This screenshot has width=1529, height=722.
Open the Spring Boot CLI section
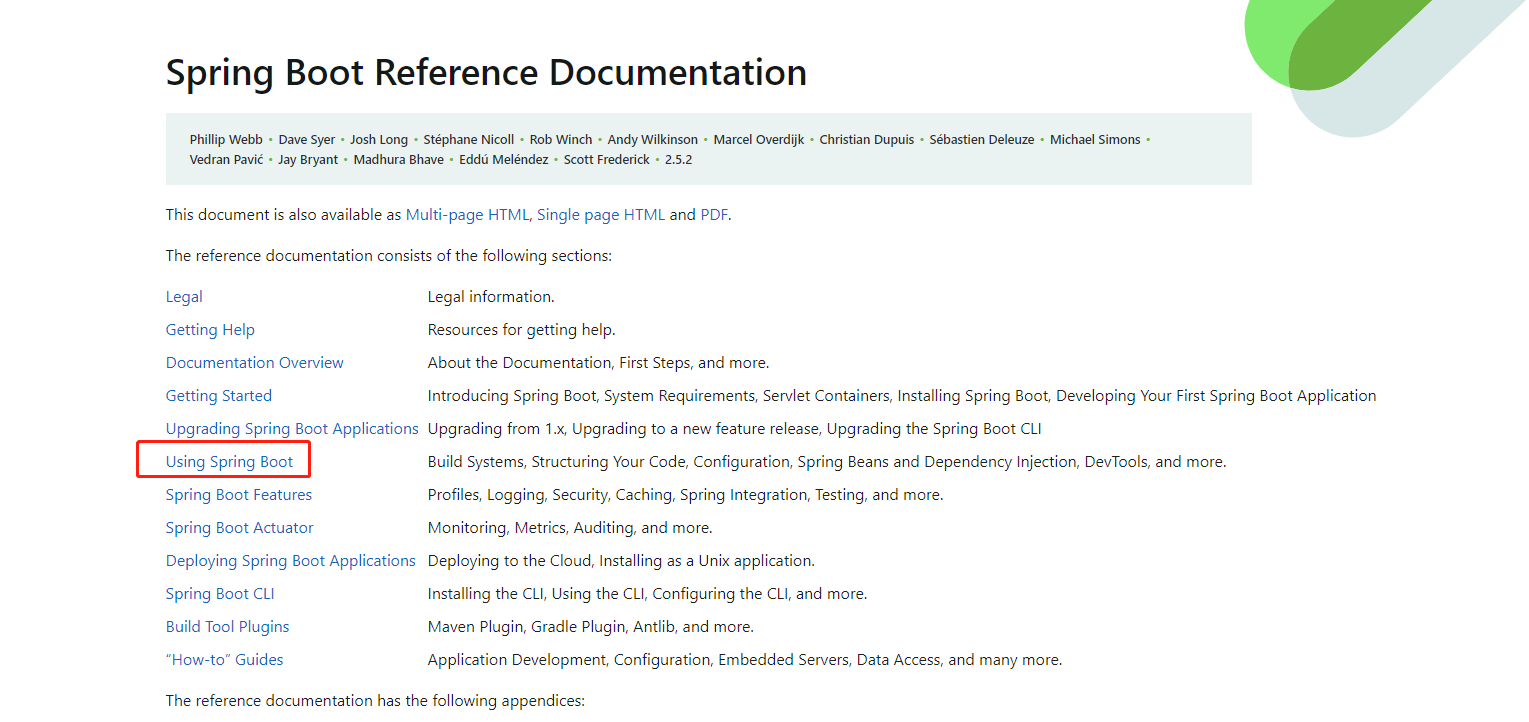coord(220,593)
